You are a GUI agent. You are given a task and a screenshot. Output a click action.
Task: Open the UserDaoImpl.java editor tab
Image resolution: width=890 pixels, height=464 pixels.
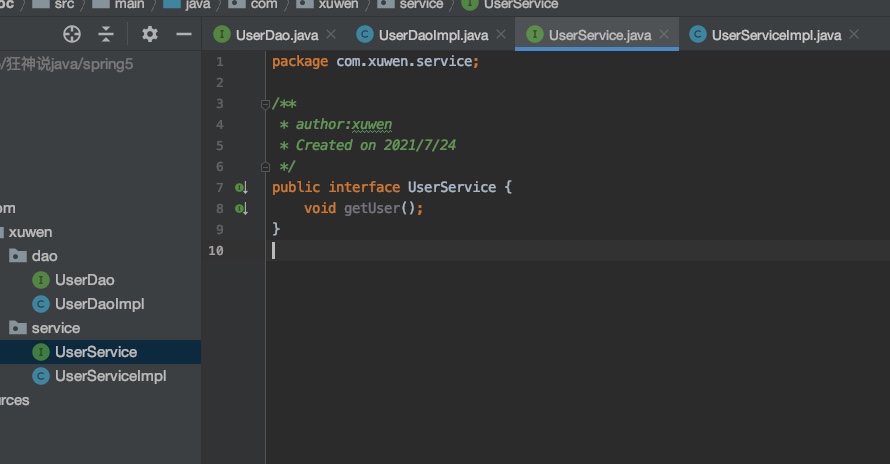point(432,35)
